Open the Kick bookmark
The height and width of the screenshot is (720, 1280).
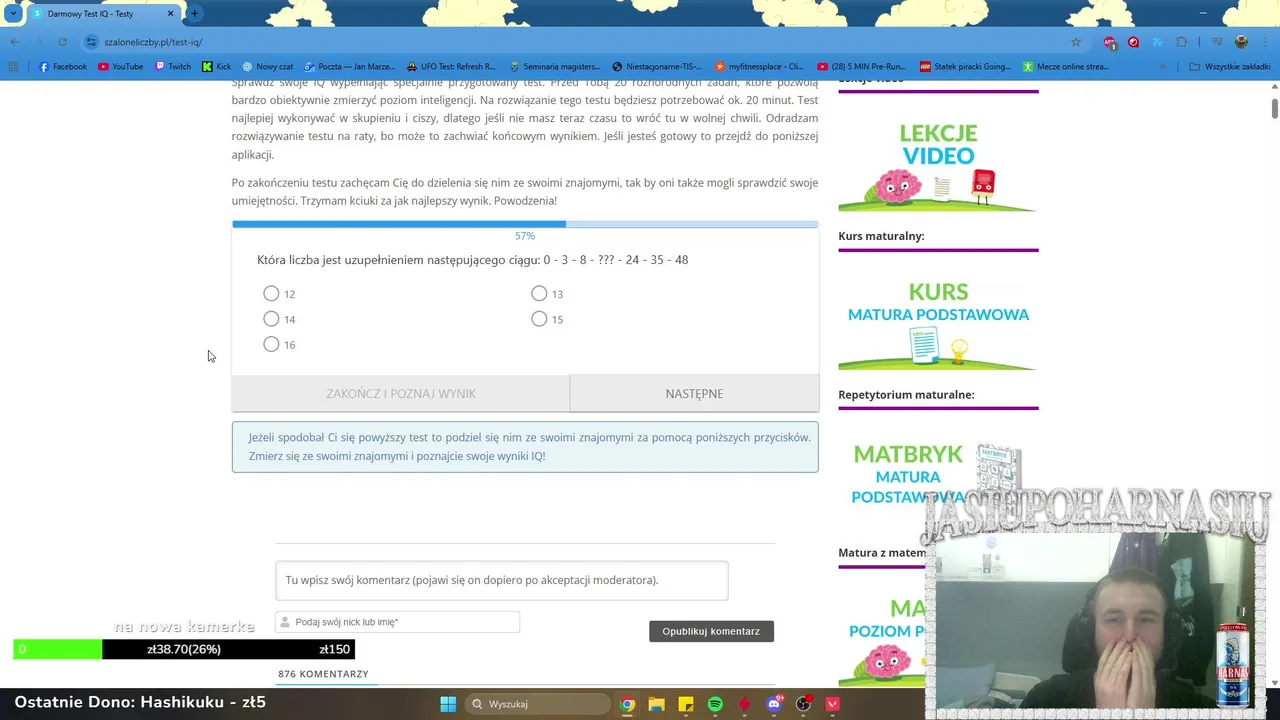click(x=216, y=67)
